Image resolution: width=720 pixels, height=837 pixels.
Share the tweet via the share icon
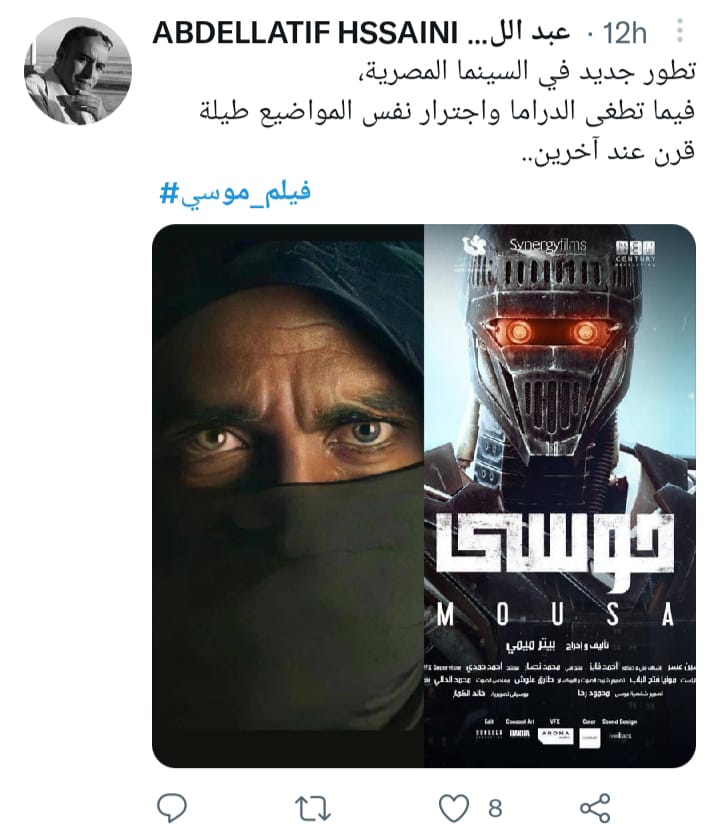coord(595,808)
